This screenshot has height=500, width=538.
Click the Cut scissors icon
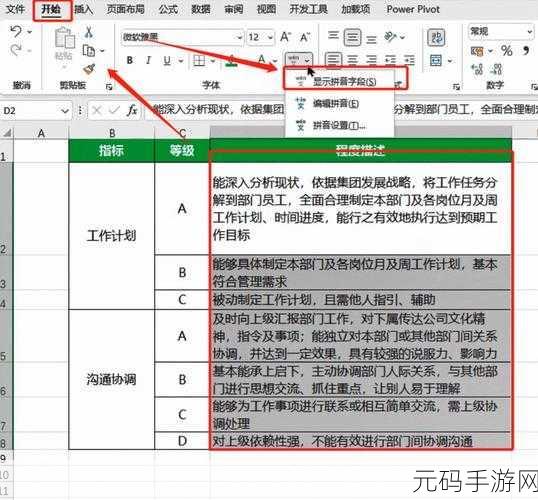point(89,32)
